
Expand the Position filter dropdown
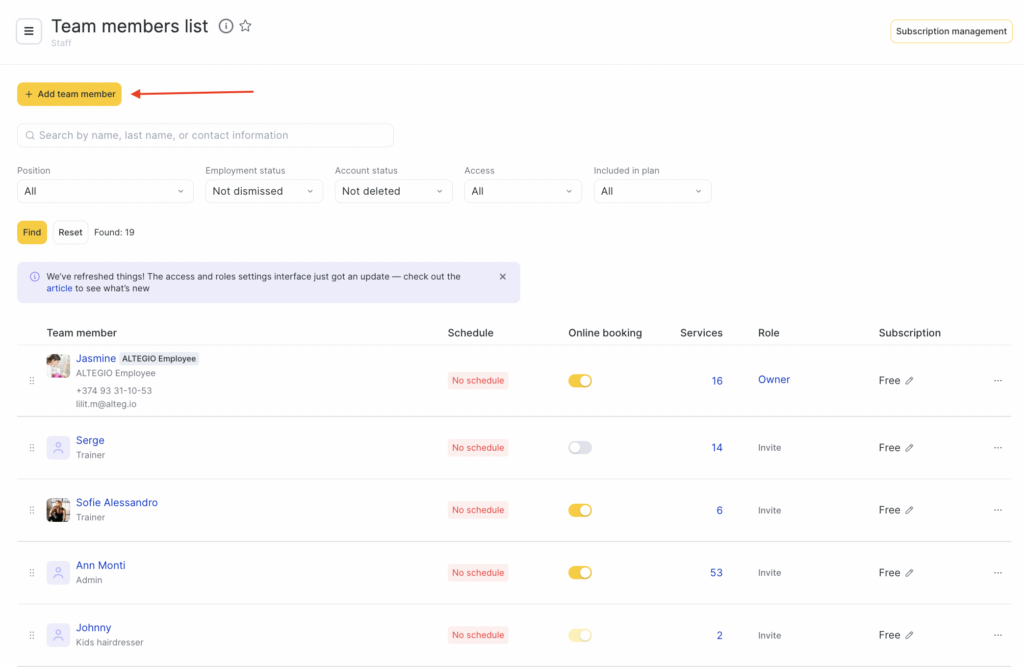pos(105,191)
